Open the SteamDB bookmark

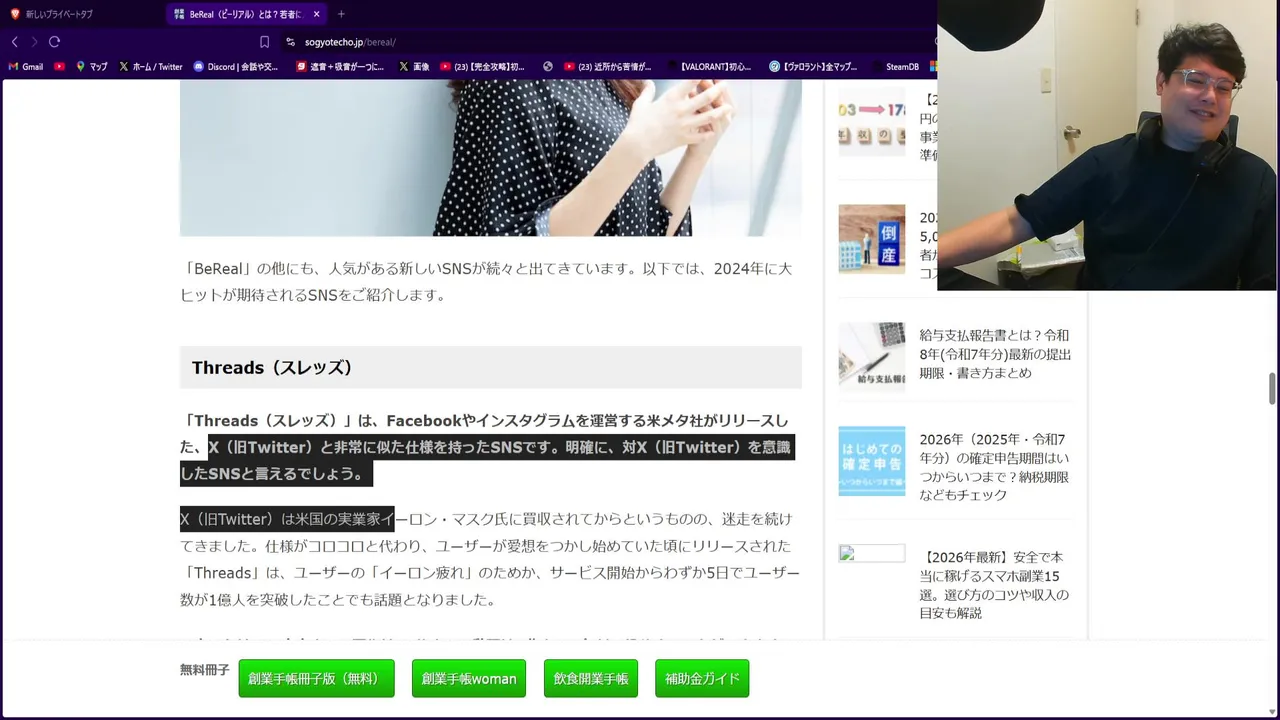pos(894,67)
